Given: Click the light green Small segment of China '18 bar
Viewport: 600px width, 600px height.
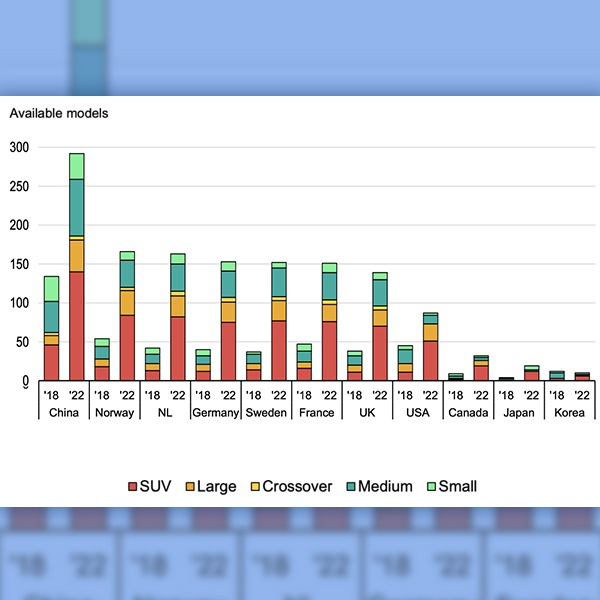Looking at the screenshot, I should point(51,288).
